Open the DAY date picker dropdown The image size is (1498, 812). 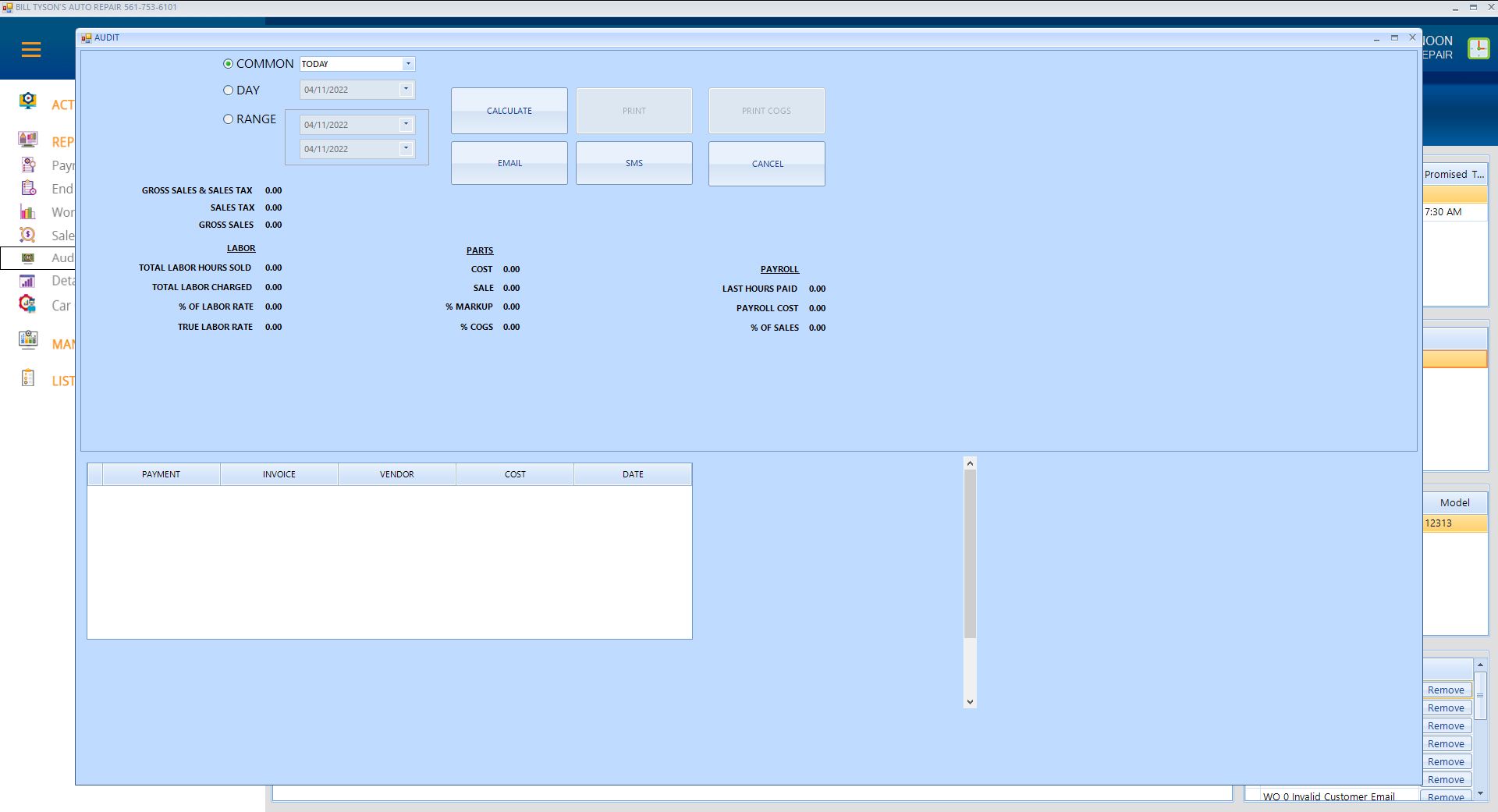(x=406, y=90)
